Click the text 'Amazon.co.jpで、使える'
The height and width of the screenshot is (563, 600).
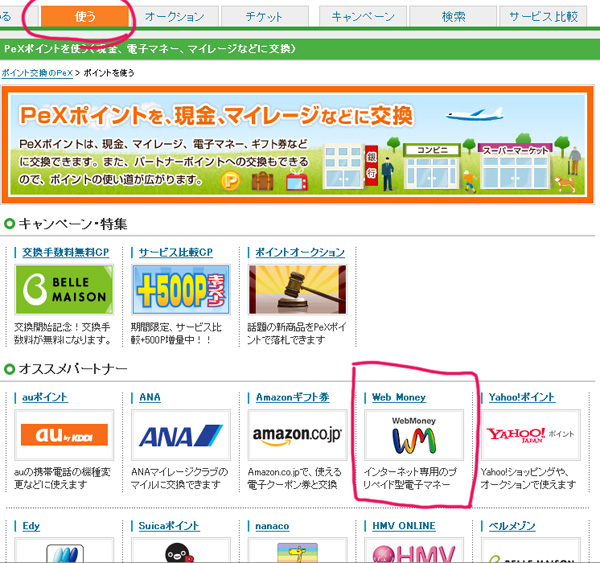295,472
